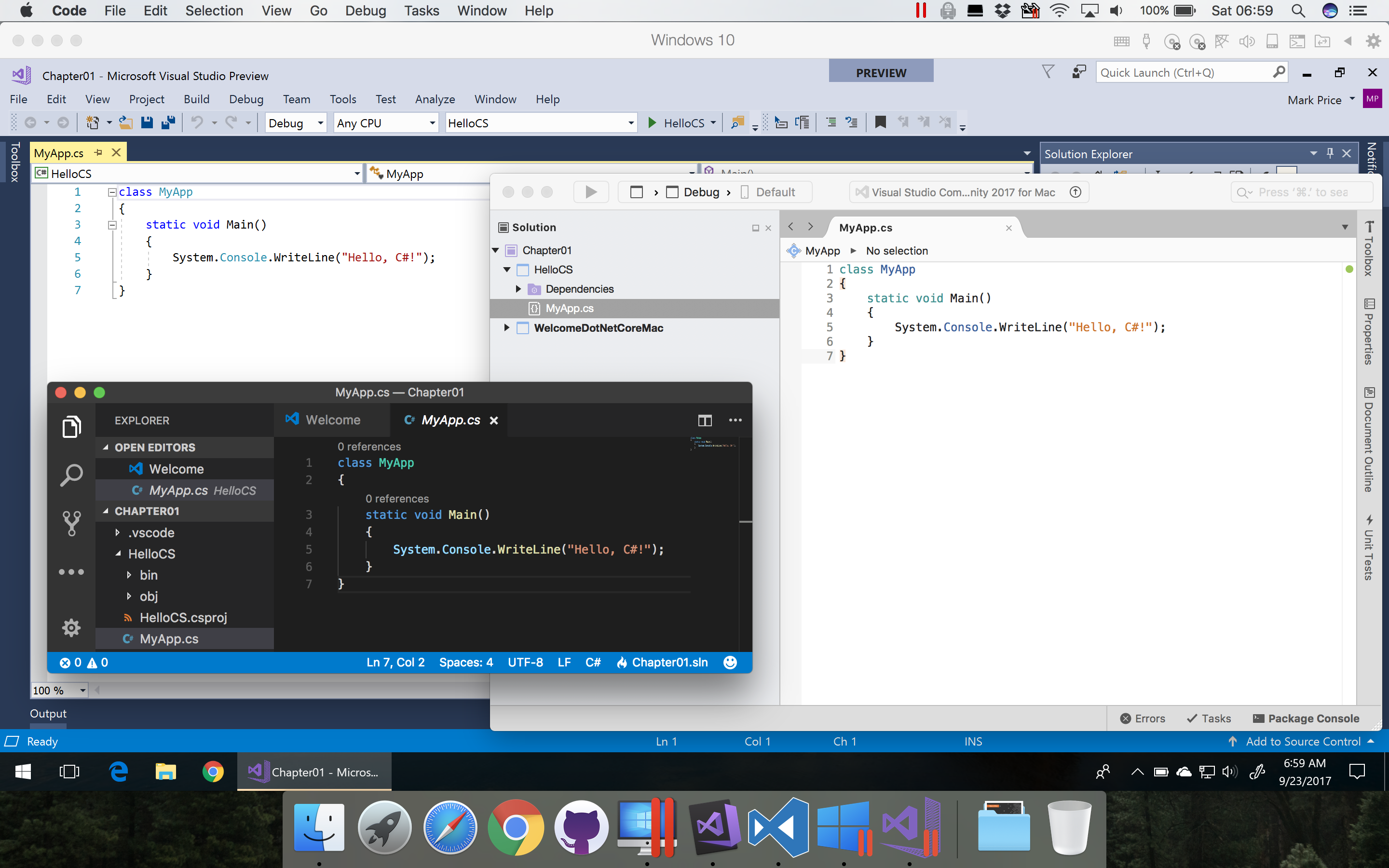The width and height of the screenshot is (1389, 868).
Task: Click the Save All icon in Visual Studio toolbar
Action: tap(168, 122)
